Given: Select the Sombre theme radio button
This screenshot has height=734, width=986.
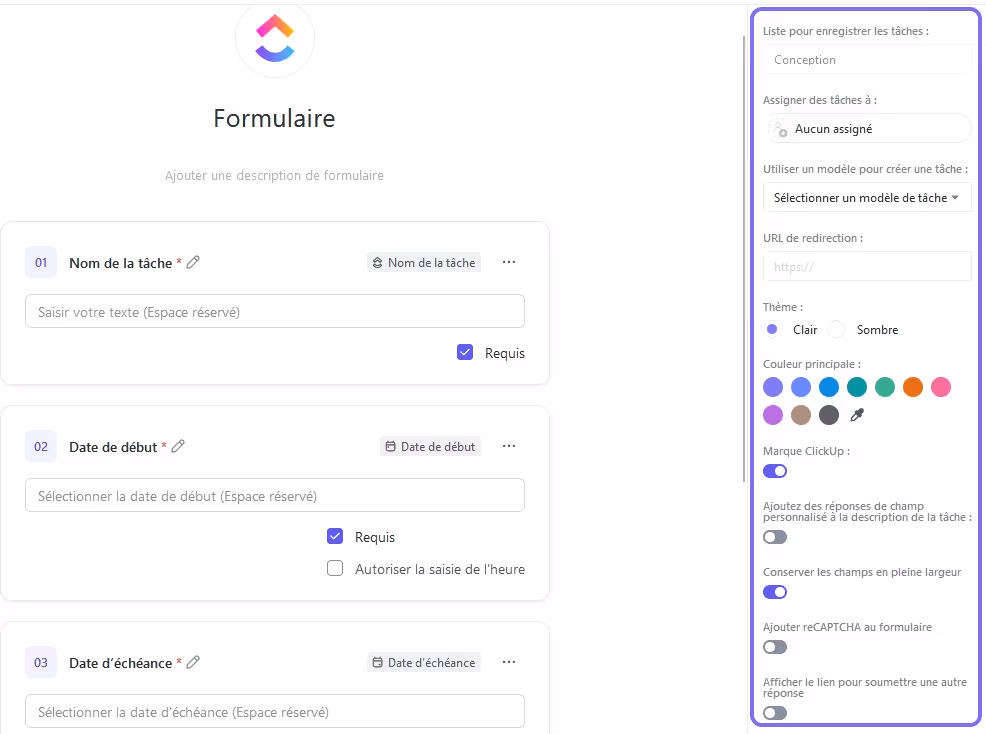Looking at the screenshot, I should point(837,330).
